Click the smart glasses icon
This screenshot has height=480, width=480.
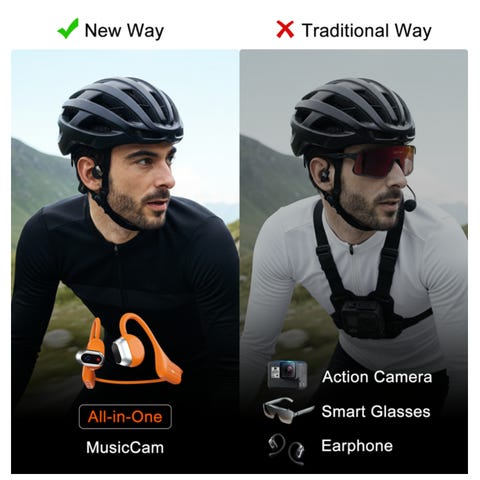288,410
